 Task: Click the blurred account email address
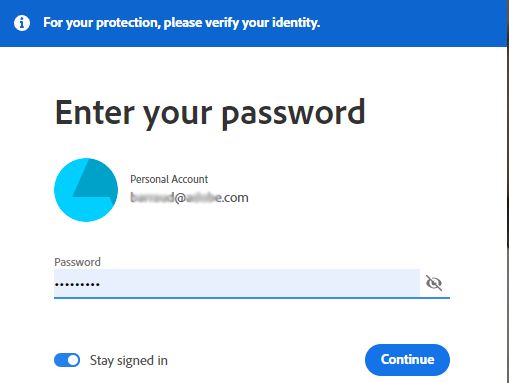[x=189, y=198]
